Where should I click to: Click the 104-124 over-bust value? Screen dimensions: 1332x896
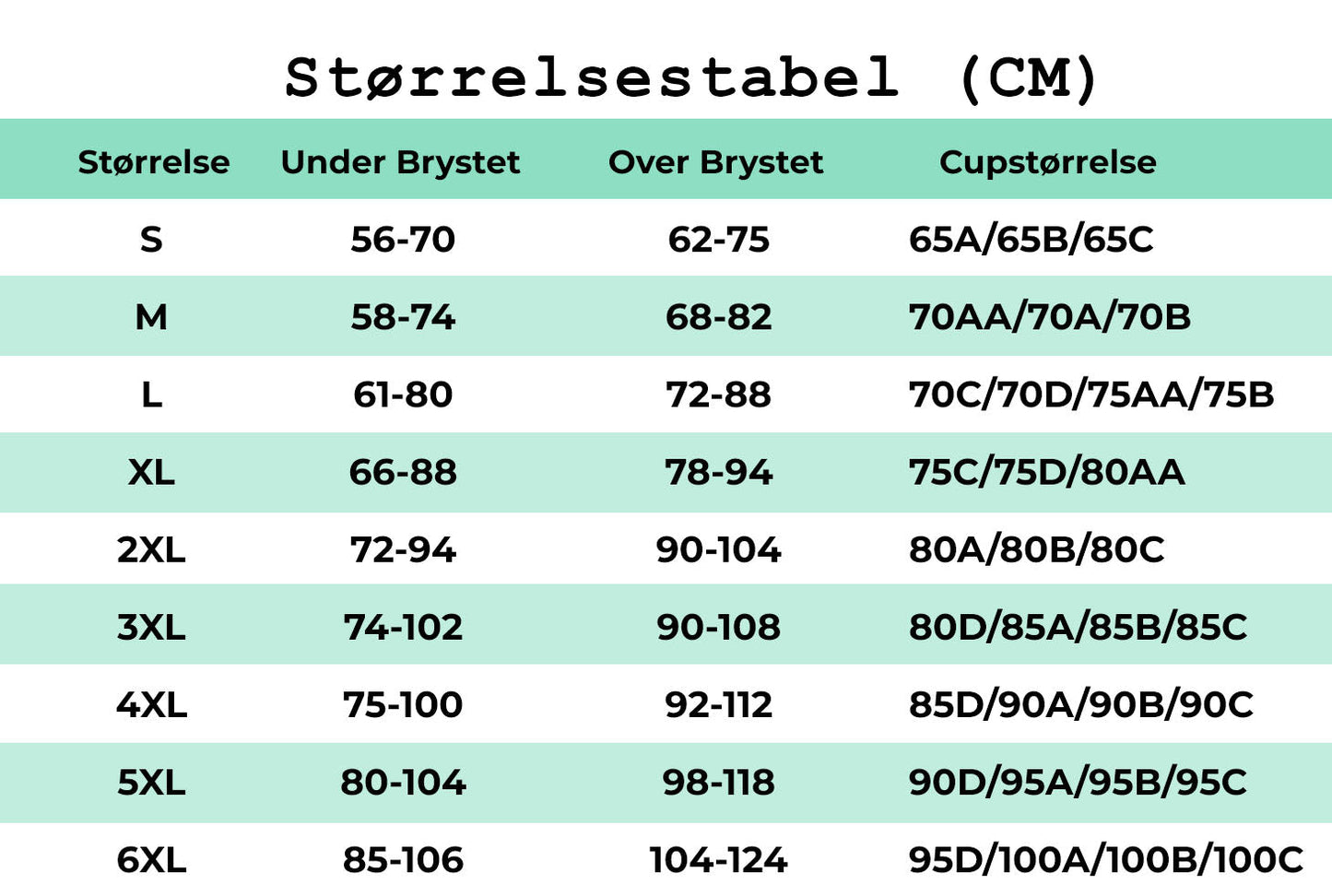coord(718,860)
